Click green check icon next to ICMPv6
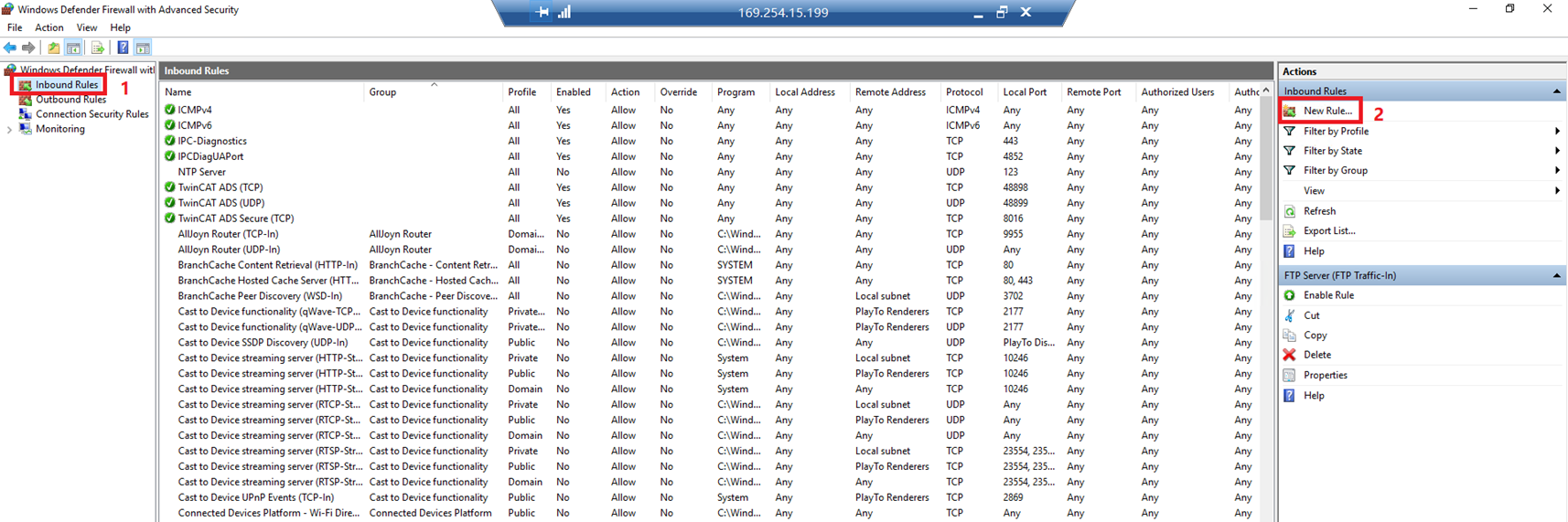Image resolution: width=1568 pixels, height=522 pixels. [169, 125]
